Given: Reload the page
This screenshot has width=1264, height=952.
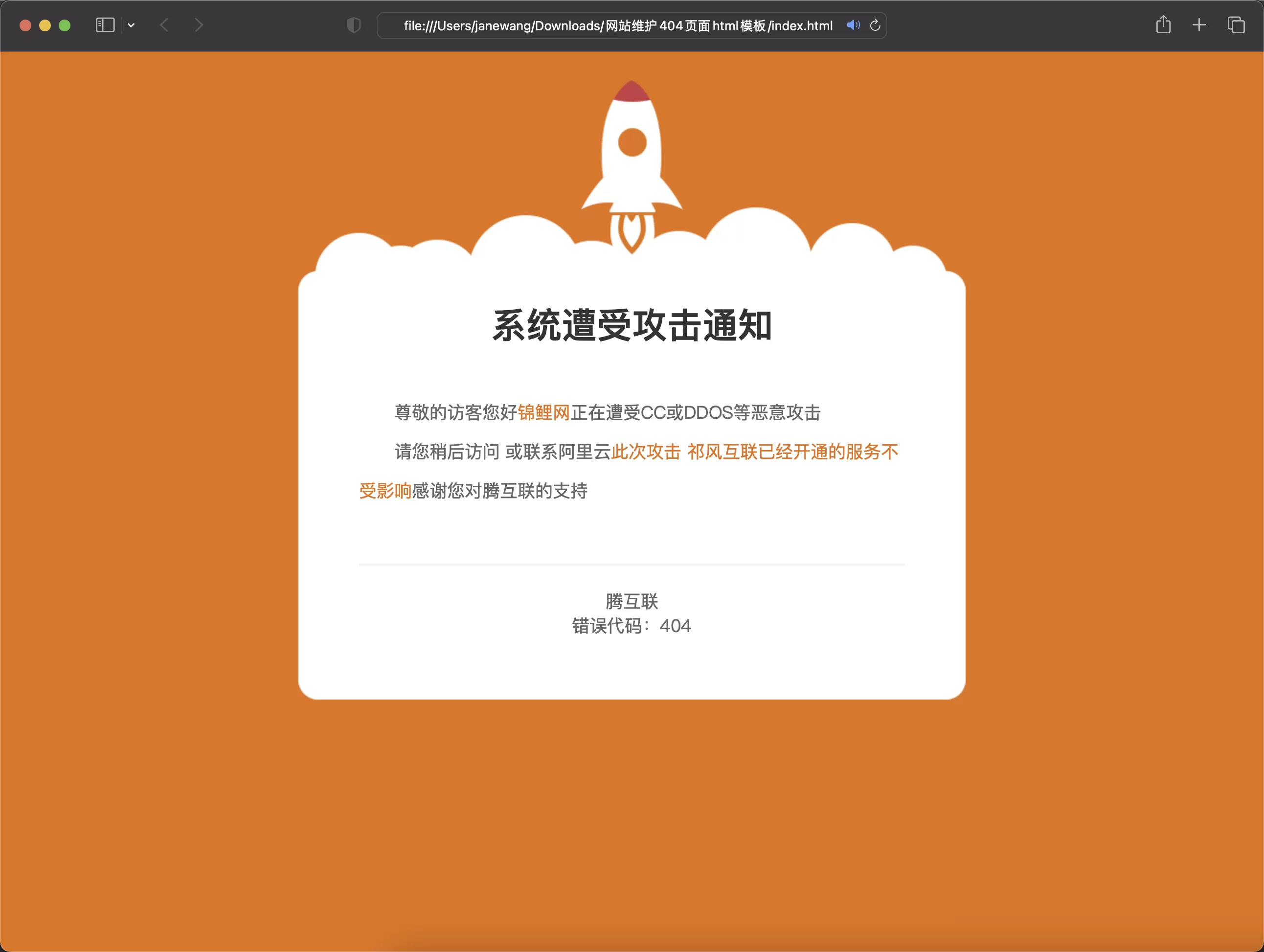Looking at the screenshot, I should click(875, 25).
